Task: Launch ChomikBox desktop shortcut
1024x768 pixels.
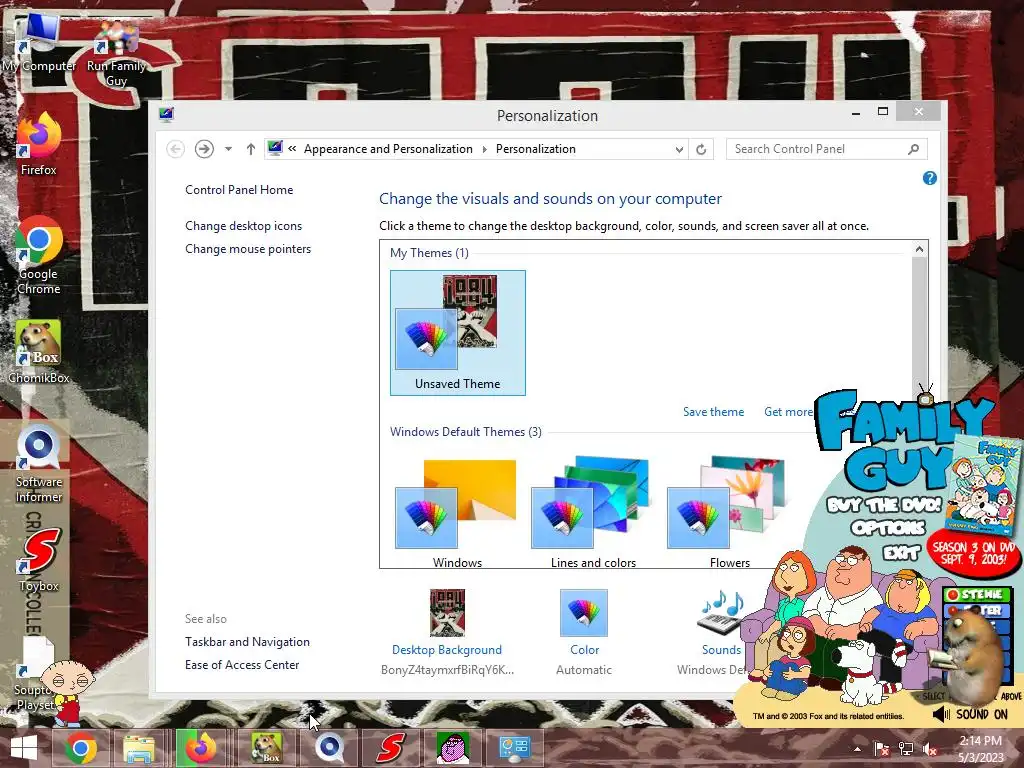Action: pos(39,351)
